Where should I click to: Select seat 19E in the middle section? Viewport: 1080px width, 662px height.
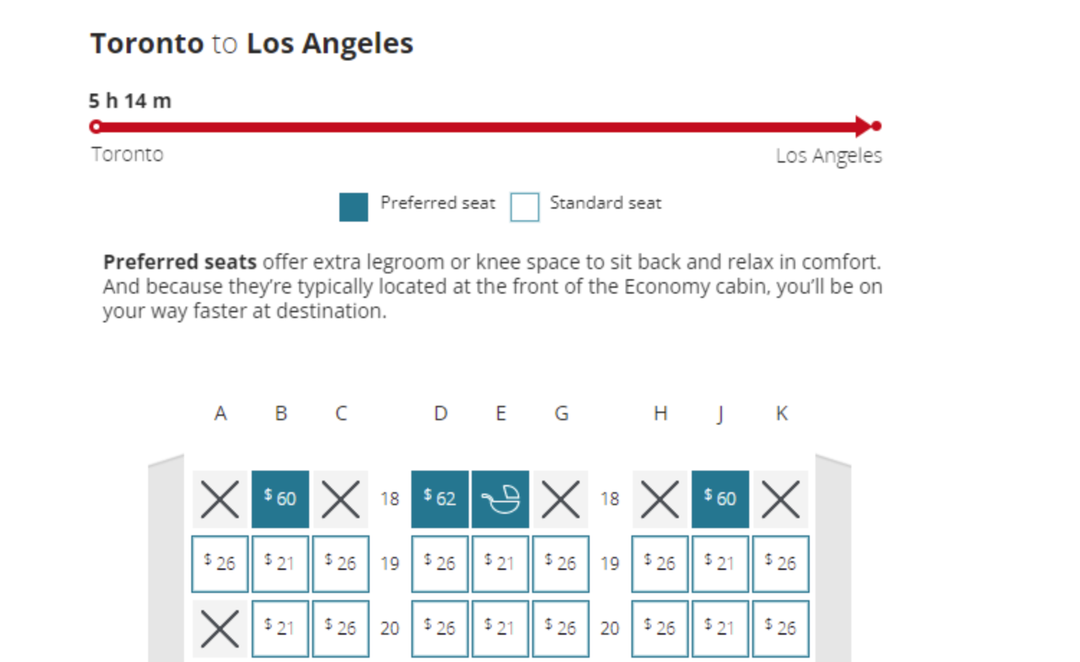(x=500, y=563)
